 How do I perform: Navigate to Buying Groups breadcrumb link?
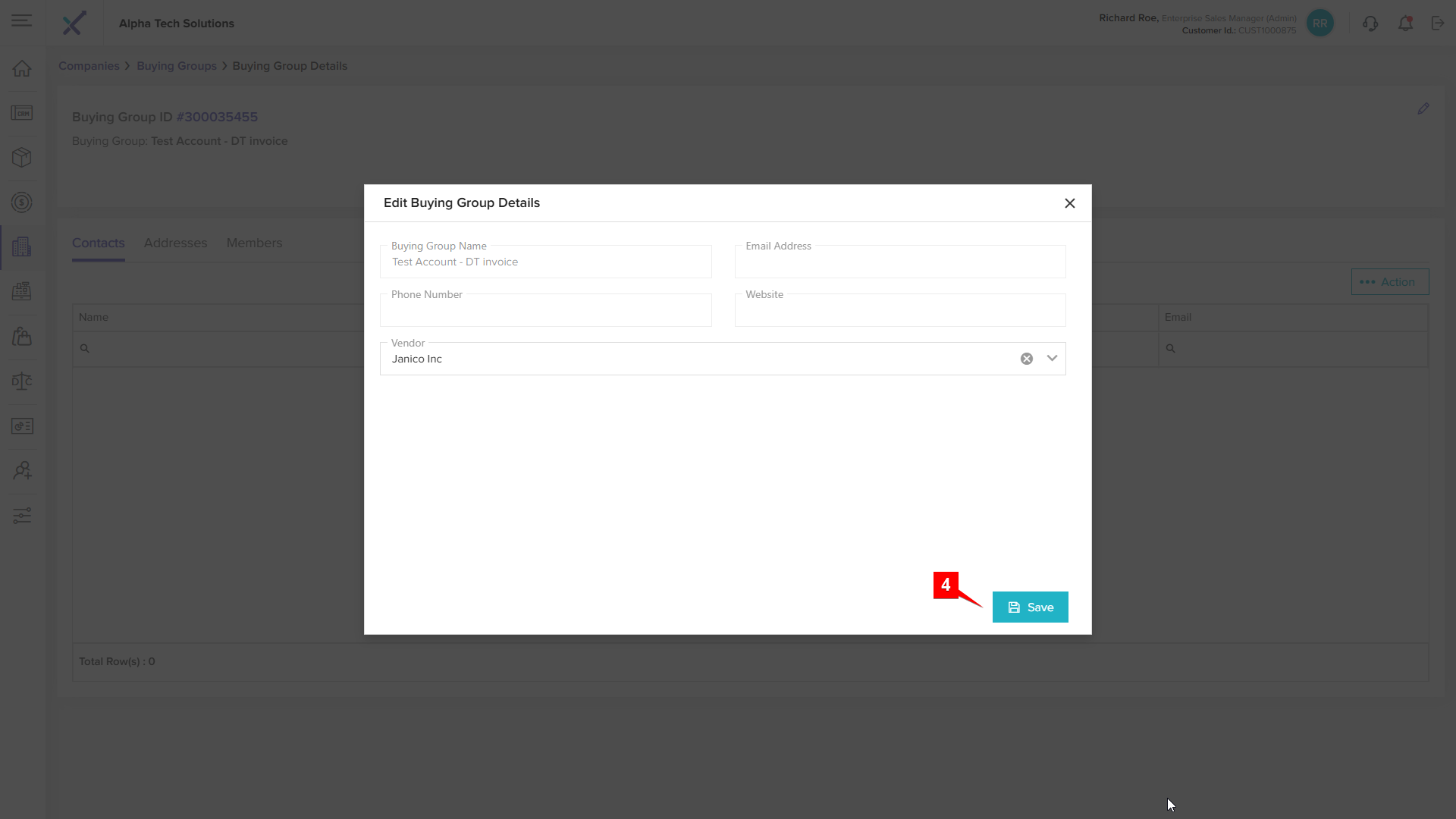point(176,66)
